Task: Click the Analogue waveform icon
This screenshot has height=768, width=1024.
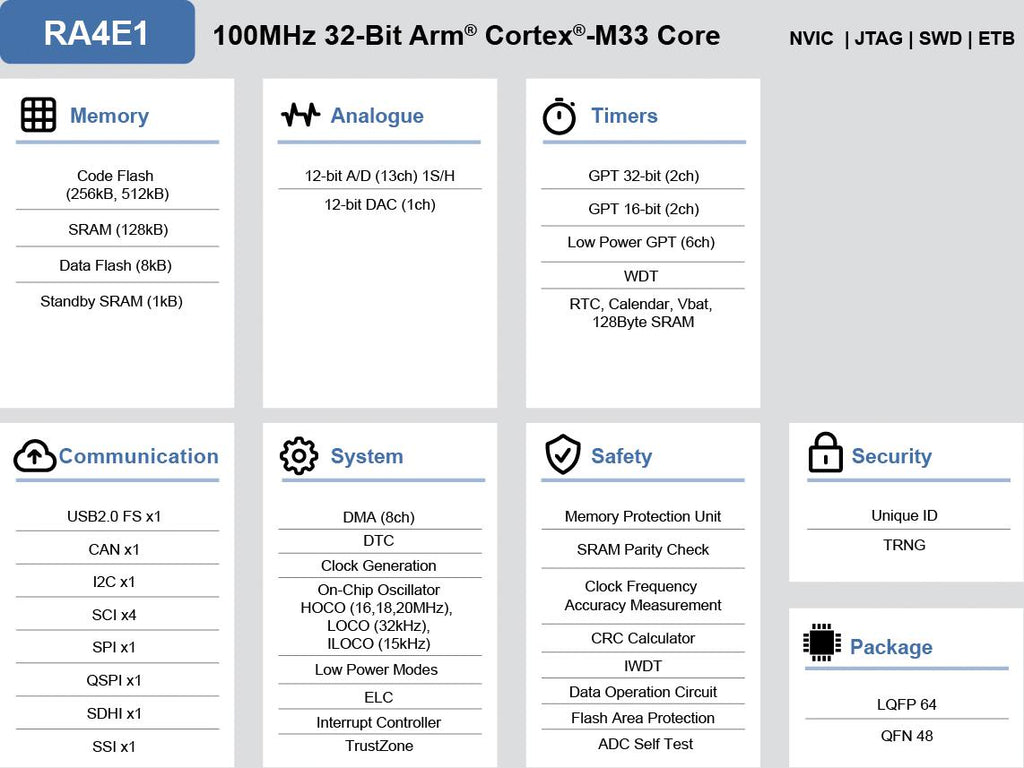Action: coord(300,115)
